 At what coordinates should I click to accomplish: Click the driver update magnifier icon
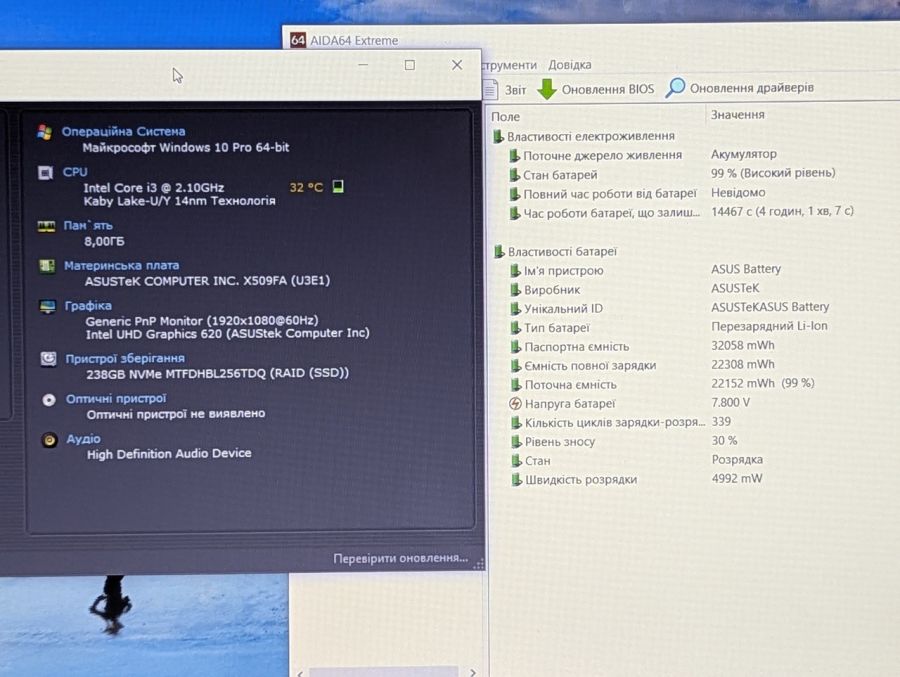pos(676,87)
